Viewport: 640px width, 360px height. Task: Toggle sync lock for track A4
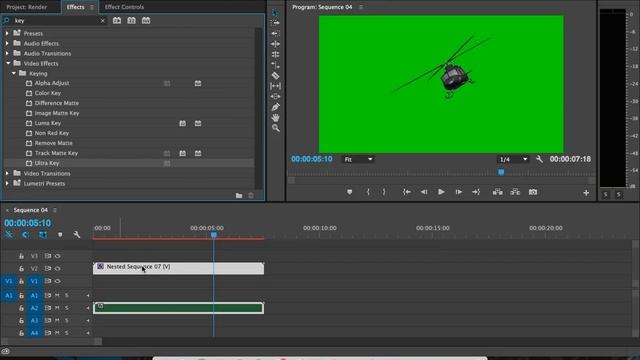tap(48, 333)
